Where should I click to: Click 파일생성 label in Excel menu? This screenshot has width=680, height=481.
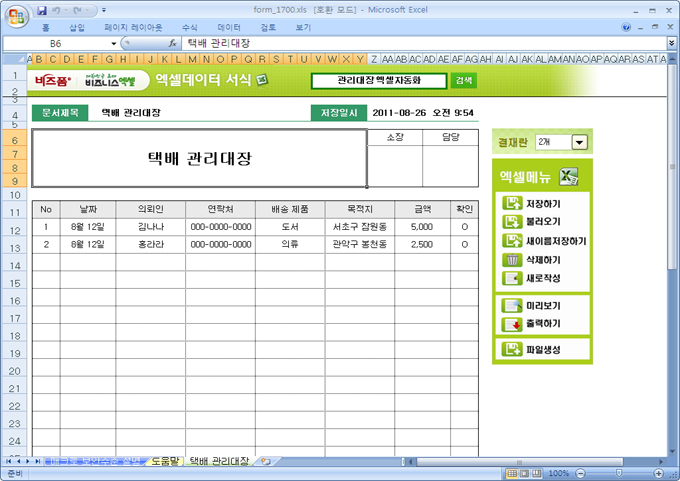tap(543, 349)
